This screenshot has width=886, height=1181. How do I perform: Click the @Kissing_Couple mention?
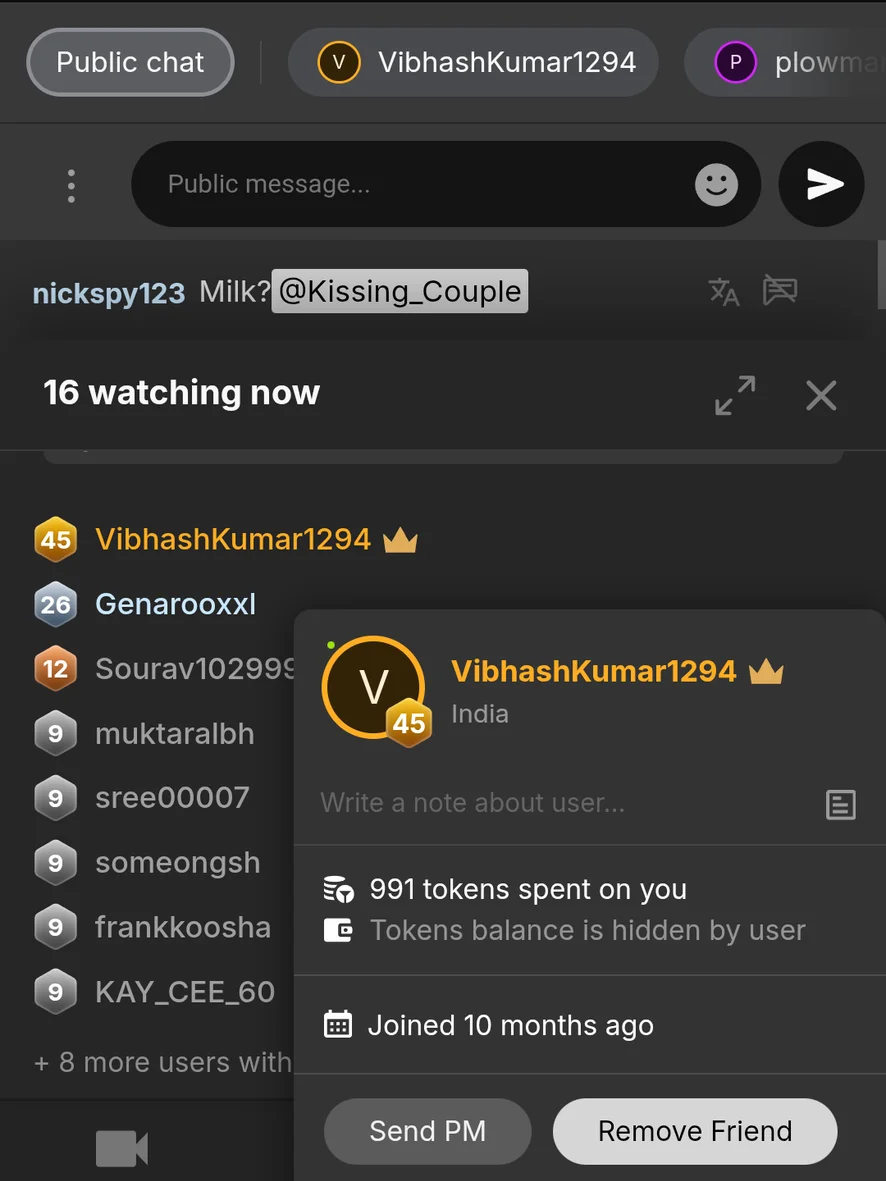click(400, 292)
